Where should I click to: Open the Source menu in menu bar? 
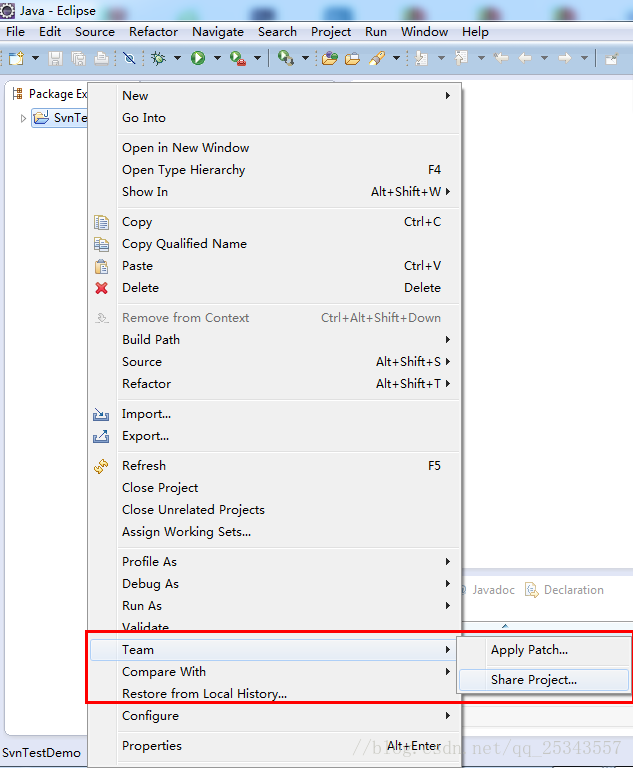coord(95,32)
